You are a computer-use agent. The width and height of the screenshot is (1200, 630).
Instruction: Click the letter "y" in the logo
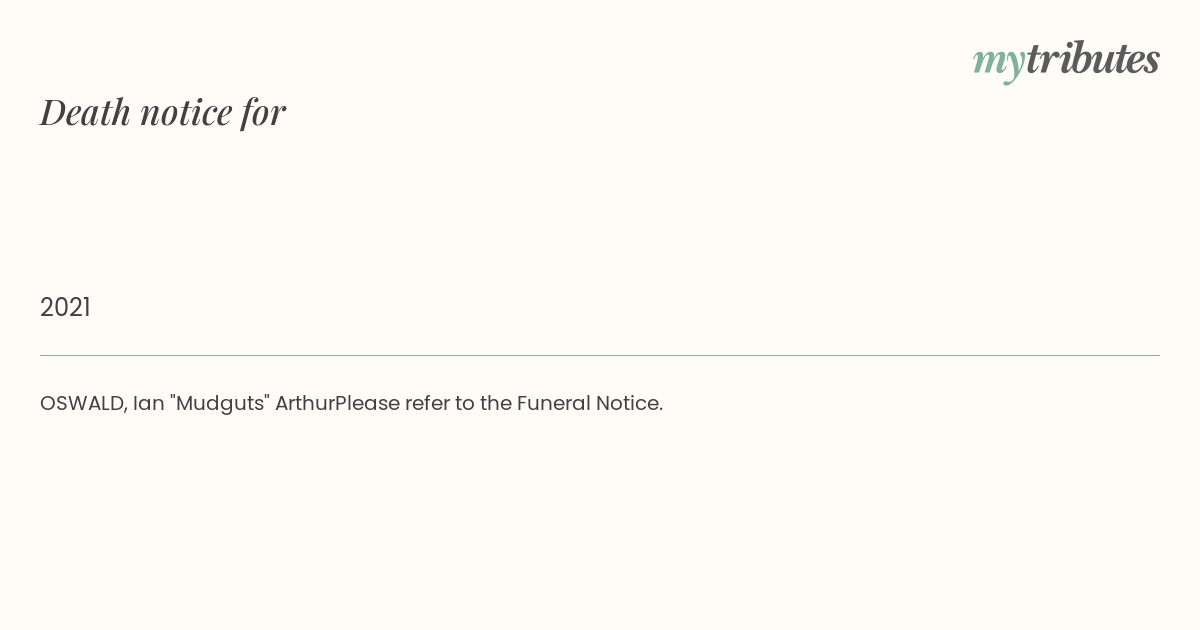pos(1014,64)
